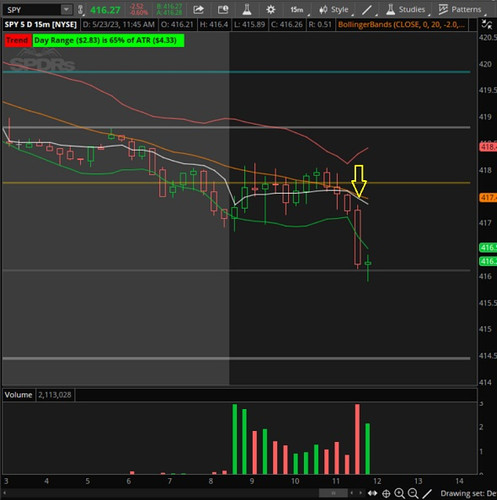
Task: Click the Volume study label
Action: coord(18,395)
